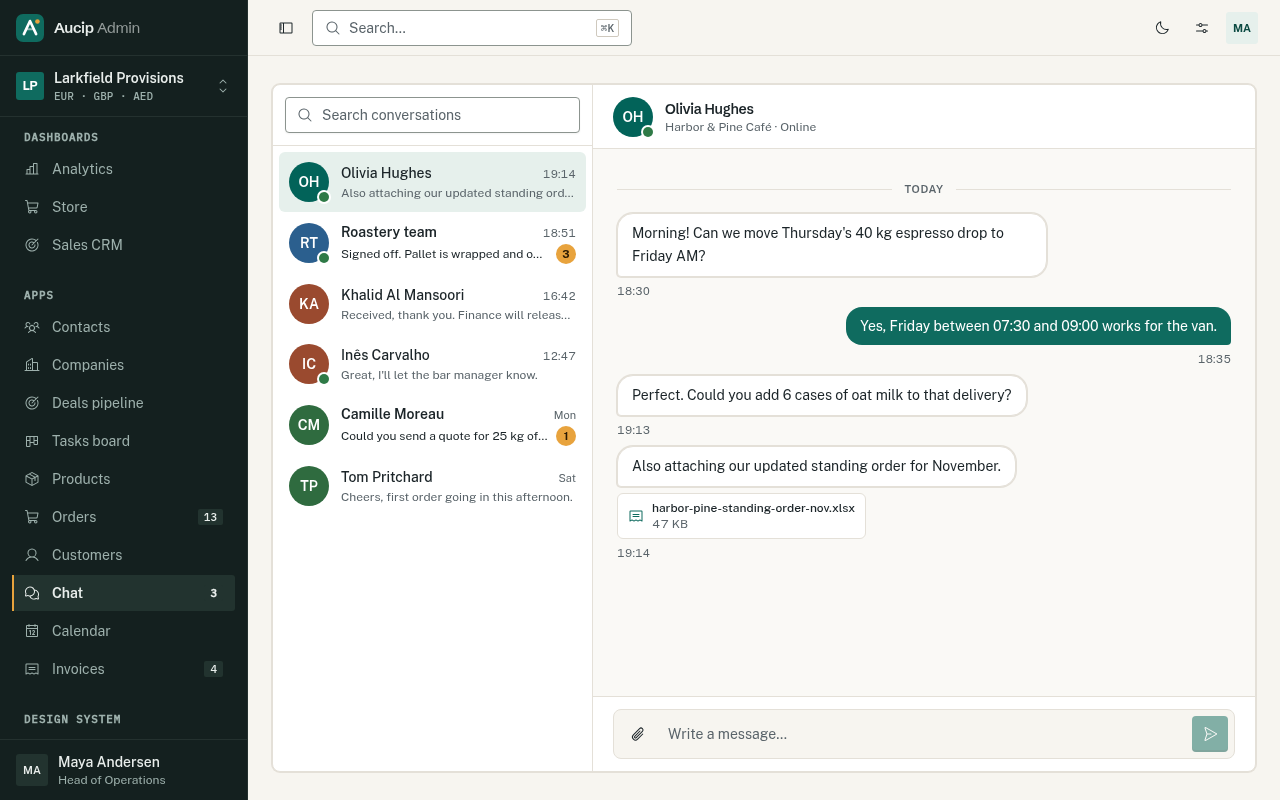1280x800 pixels.
Task: Open the Tom Pritchard conversation
Action: (x=432, y=486)
